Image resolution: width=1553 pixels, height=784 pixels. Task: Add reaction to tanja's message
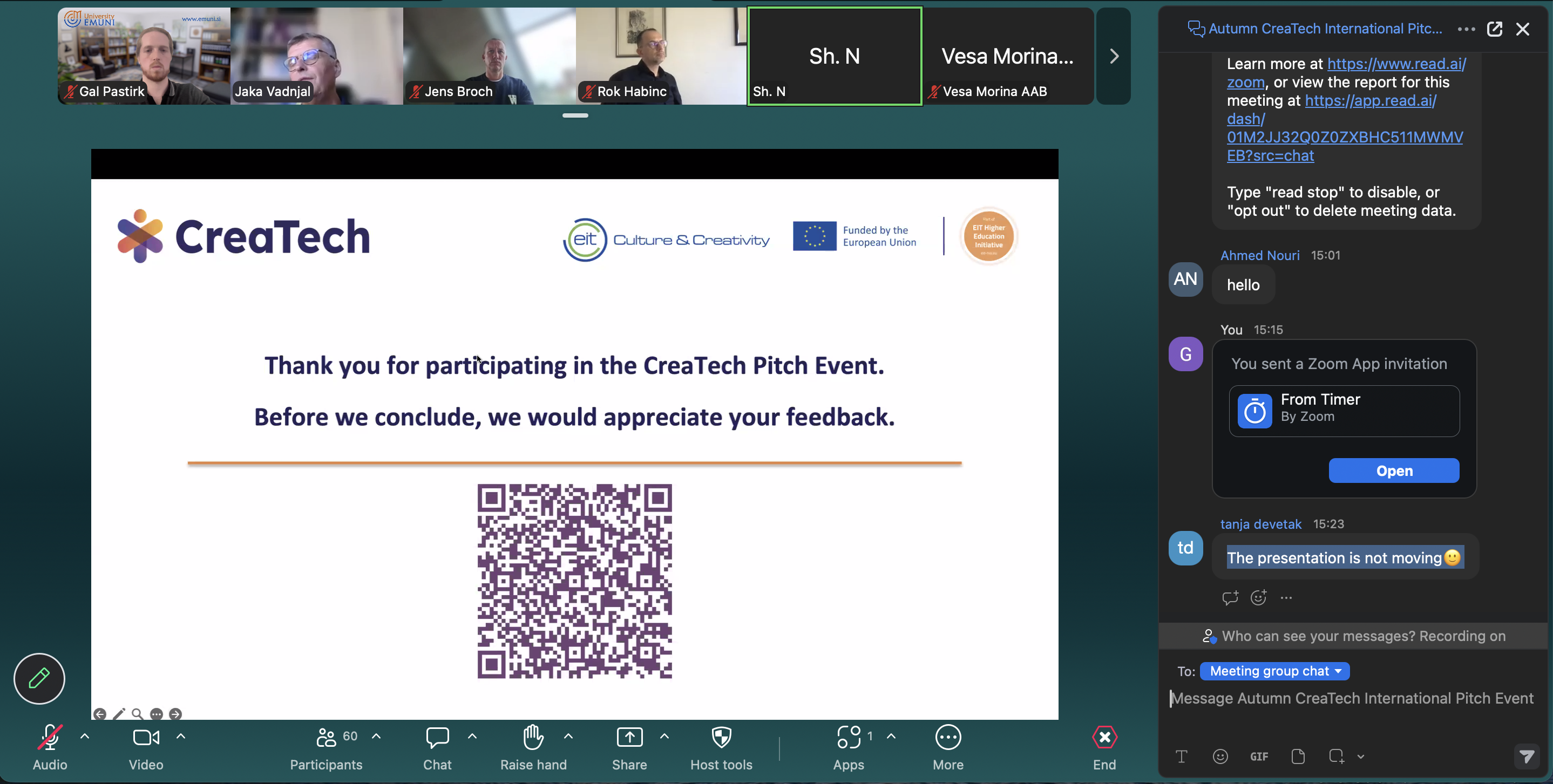click(1258, 597)
